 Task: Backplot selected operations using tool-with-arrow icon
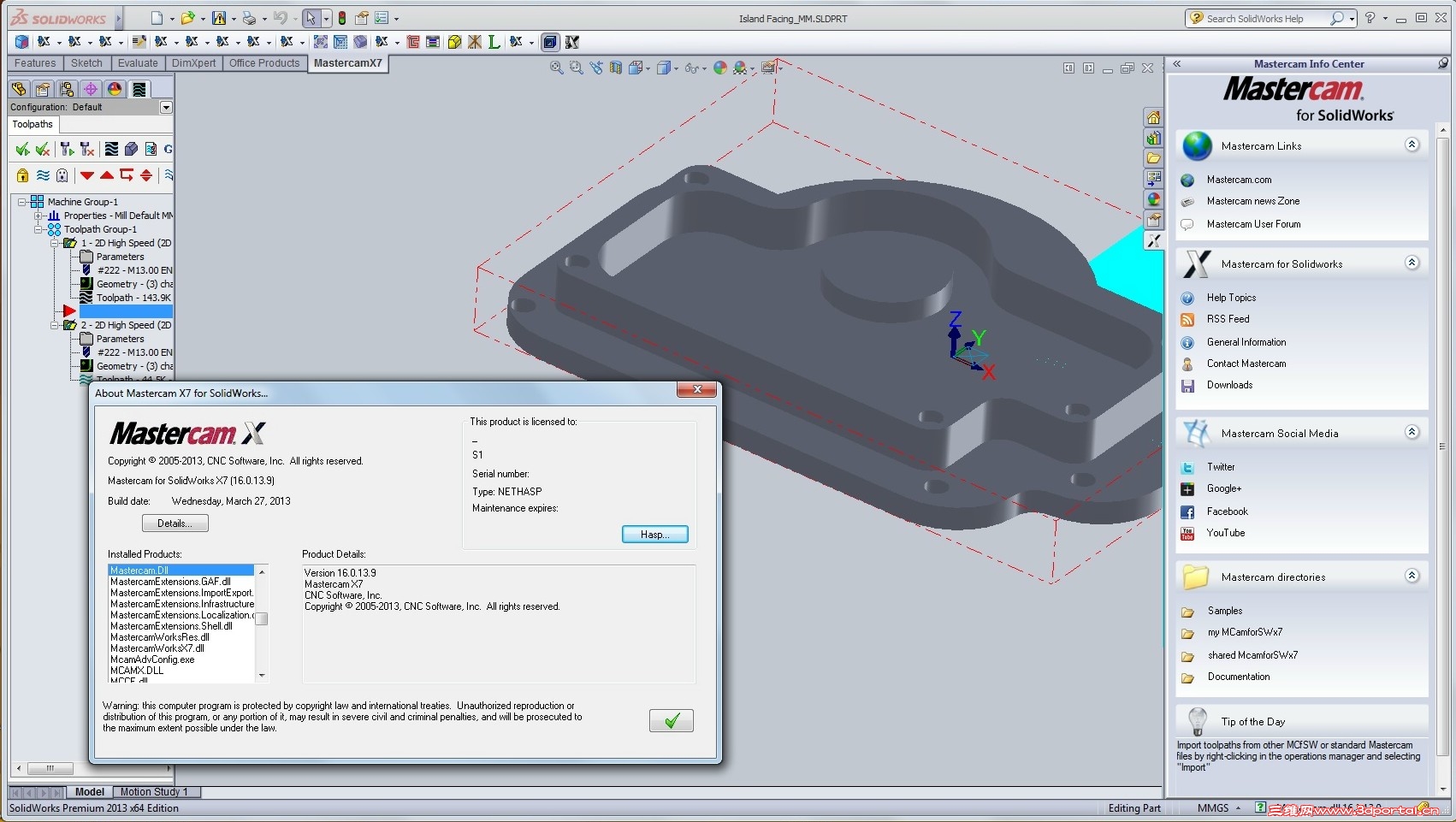(x=67, y=149)
